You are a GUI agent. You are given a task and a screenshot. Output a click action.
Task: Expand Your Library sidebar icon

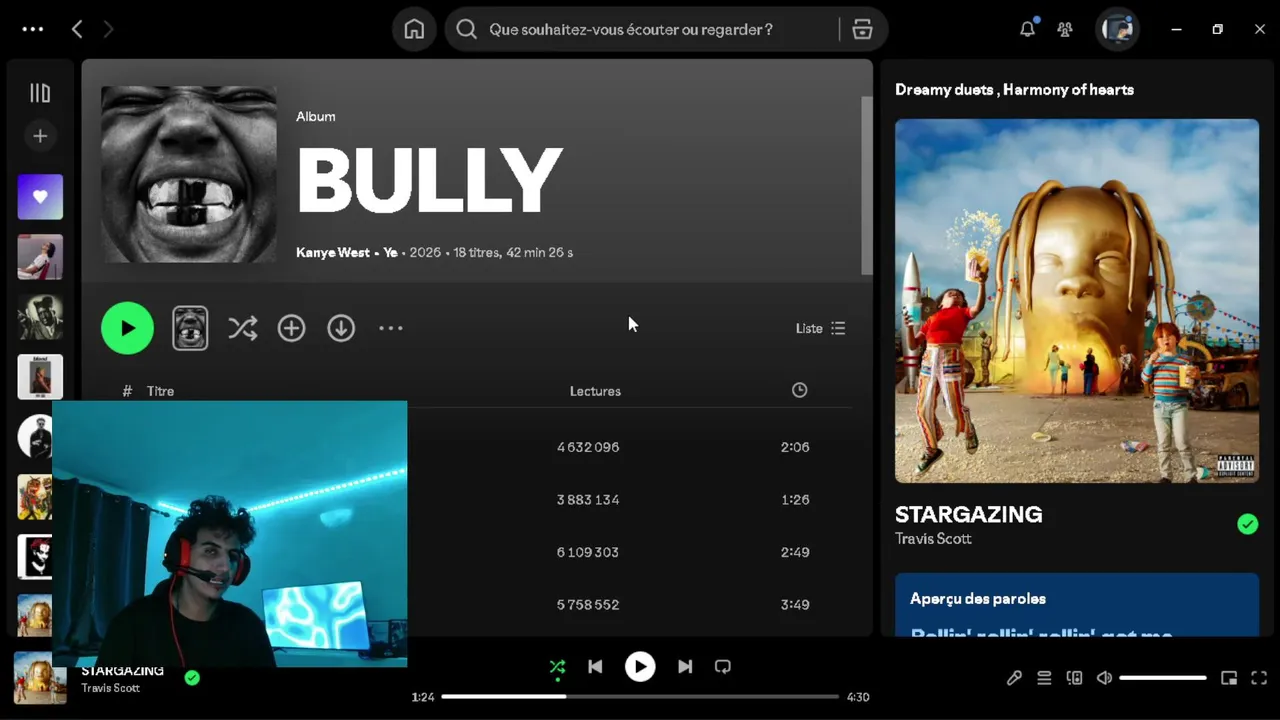click(x=40, y=93)
